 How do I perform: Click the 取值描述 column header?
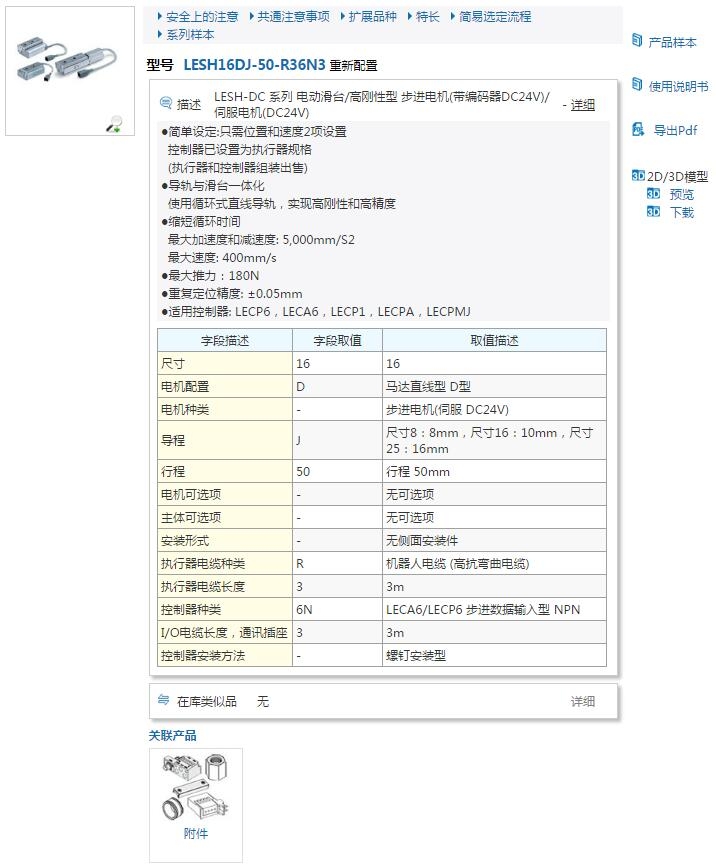click(494, 340)
